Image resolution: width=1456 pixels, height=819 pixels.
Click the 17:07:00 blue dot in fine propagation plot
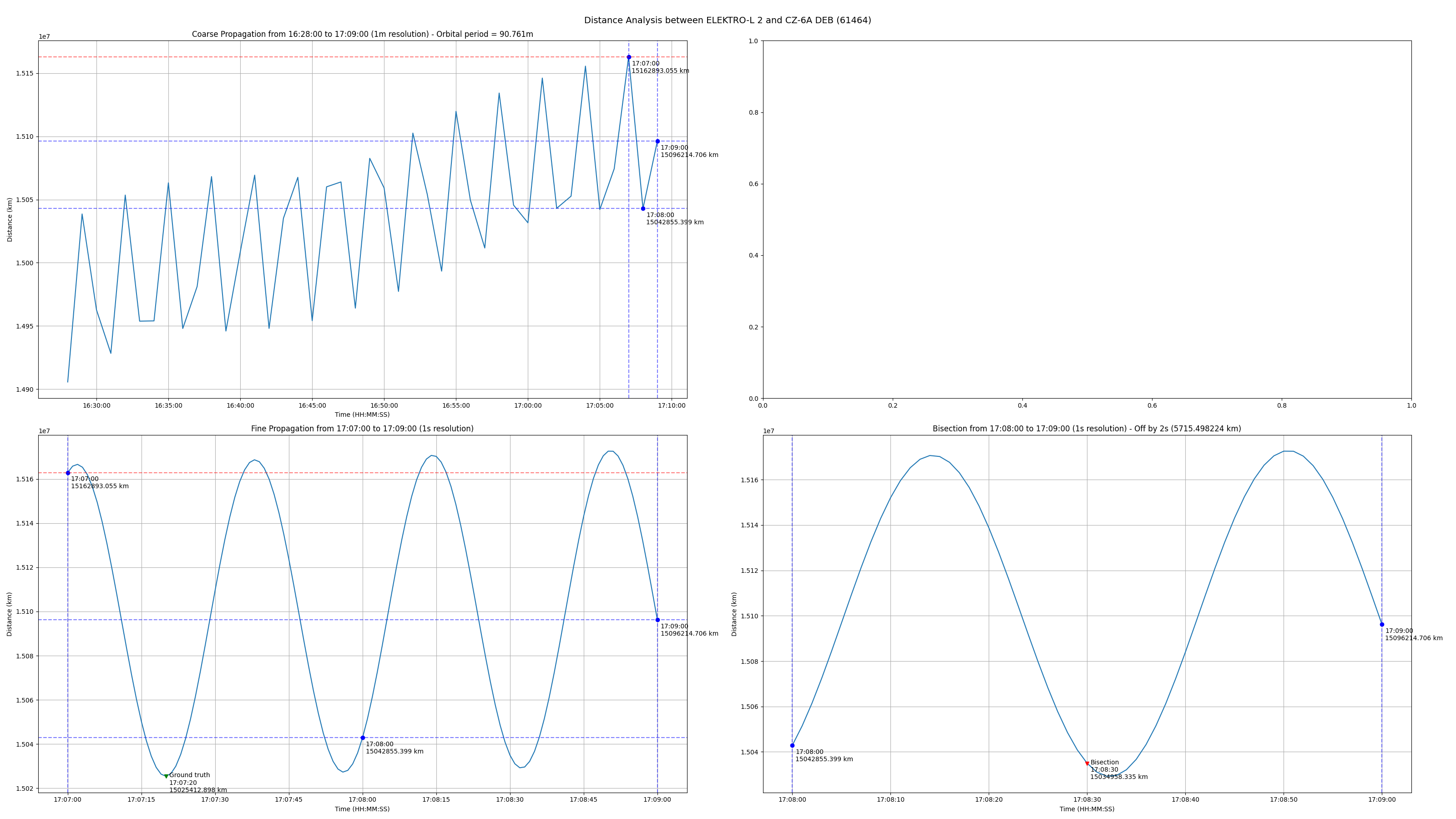coord(68,473)
